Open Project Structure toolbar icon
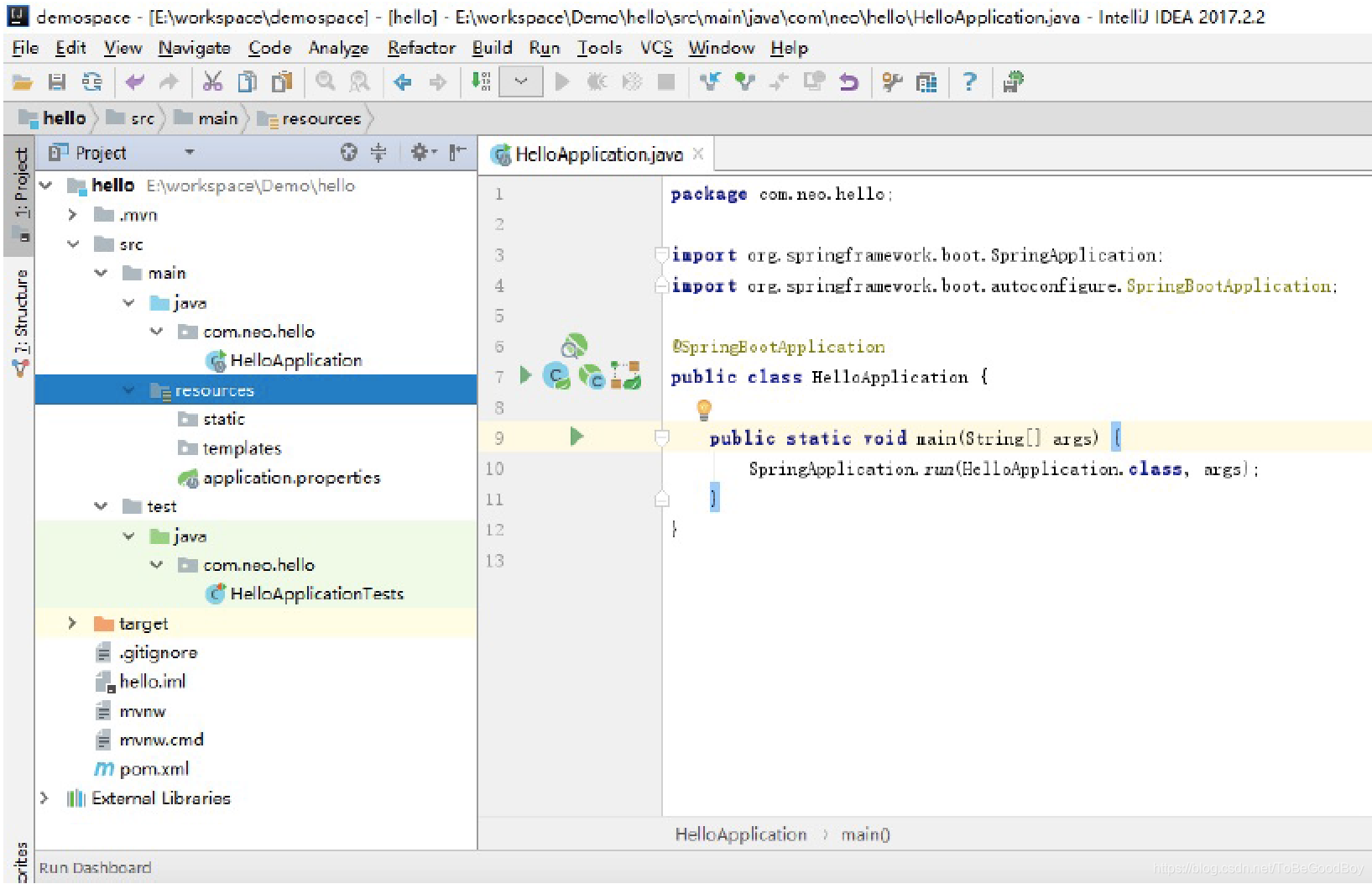1372x884 pixels. coord(926,82)
